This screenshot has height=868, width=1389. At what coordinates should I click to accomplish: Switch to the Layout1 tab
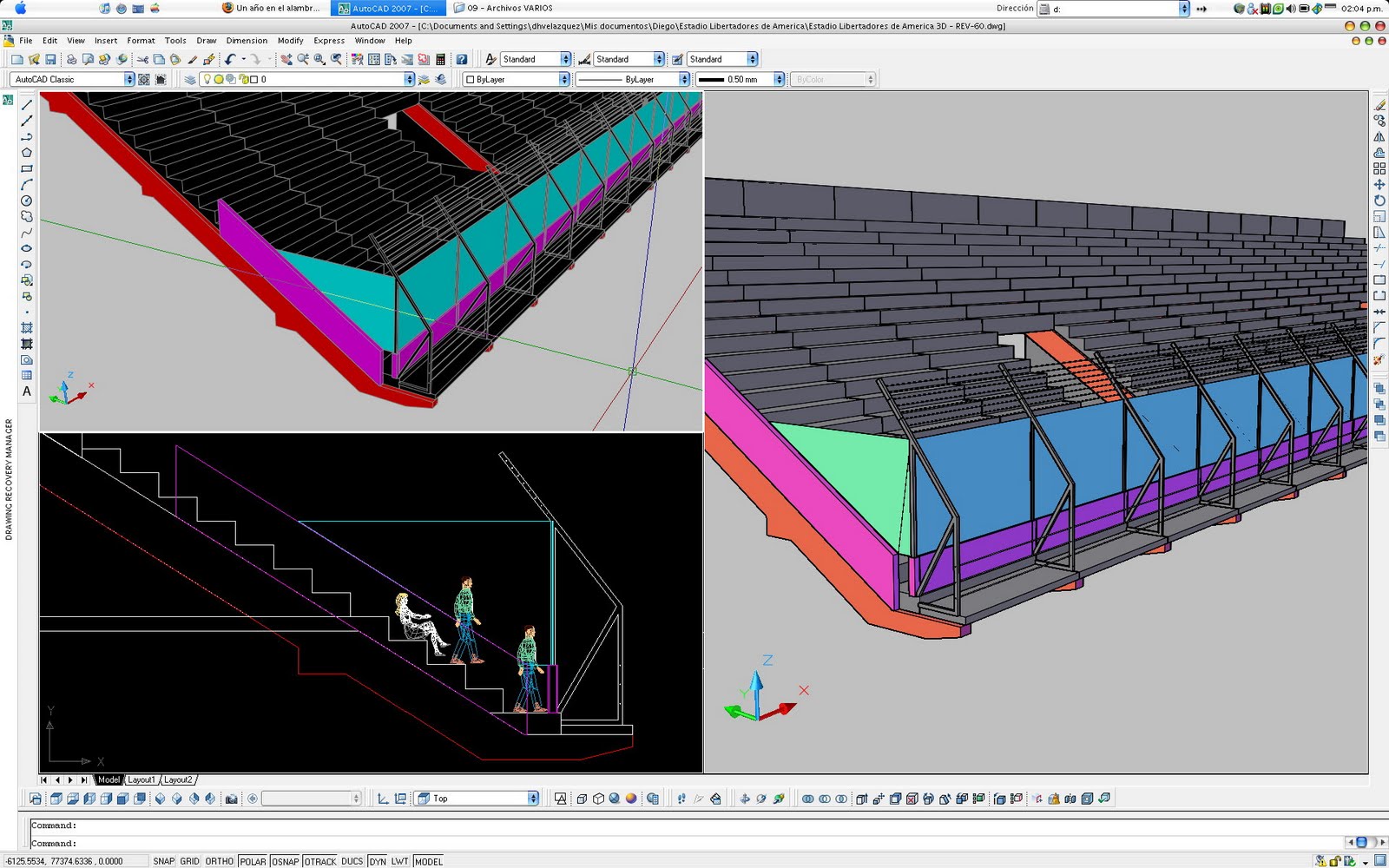tap(142, 779)
